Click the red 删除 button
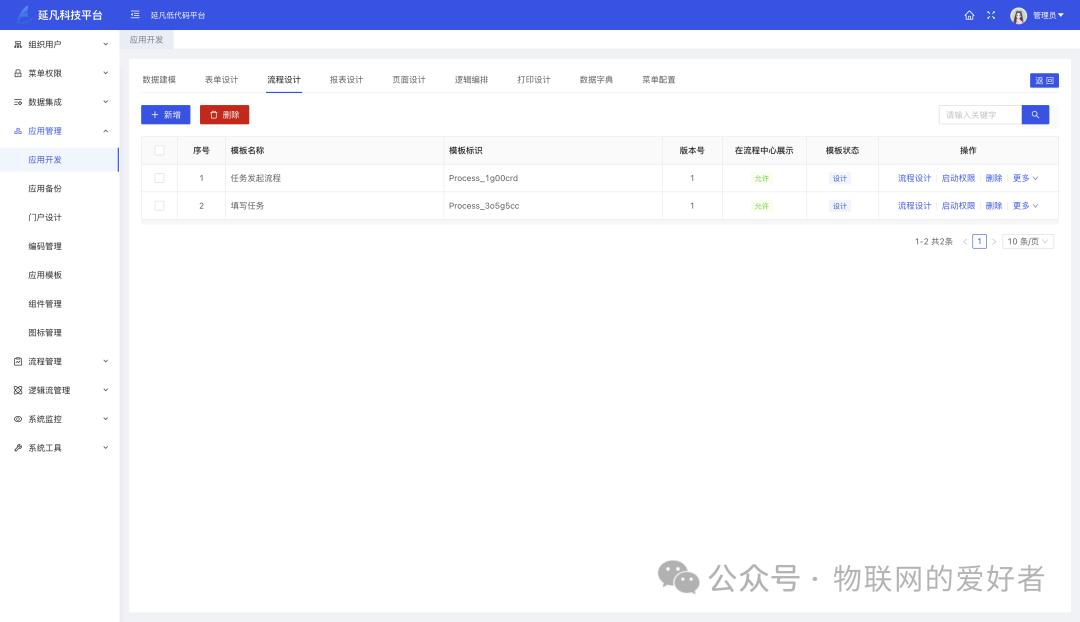1080x622 pixels. click(225, 115)
